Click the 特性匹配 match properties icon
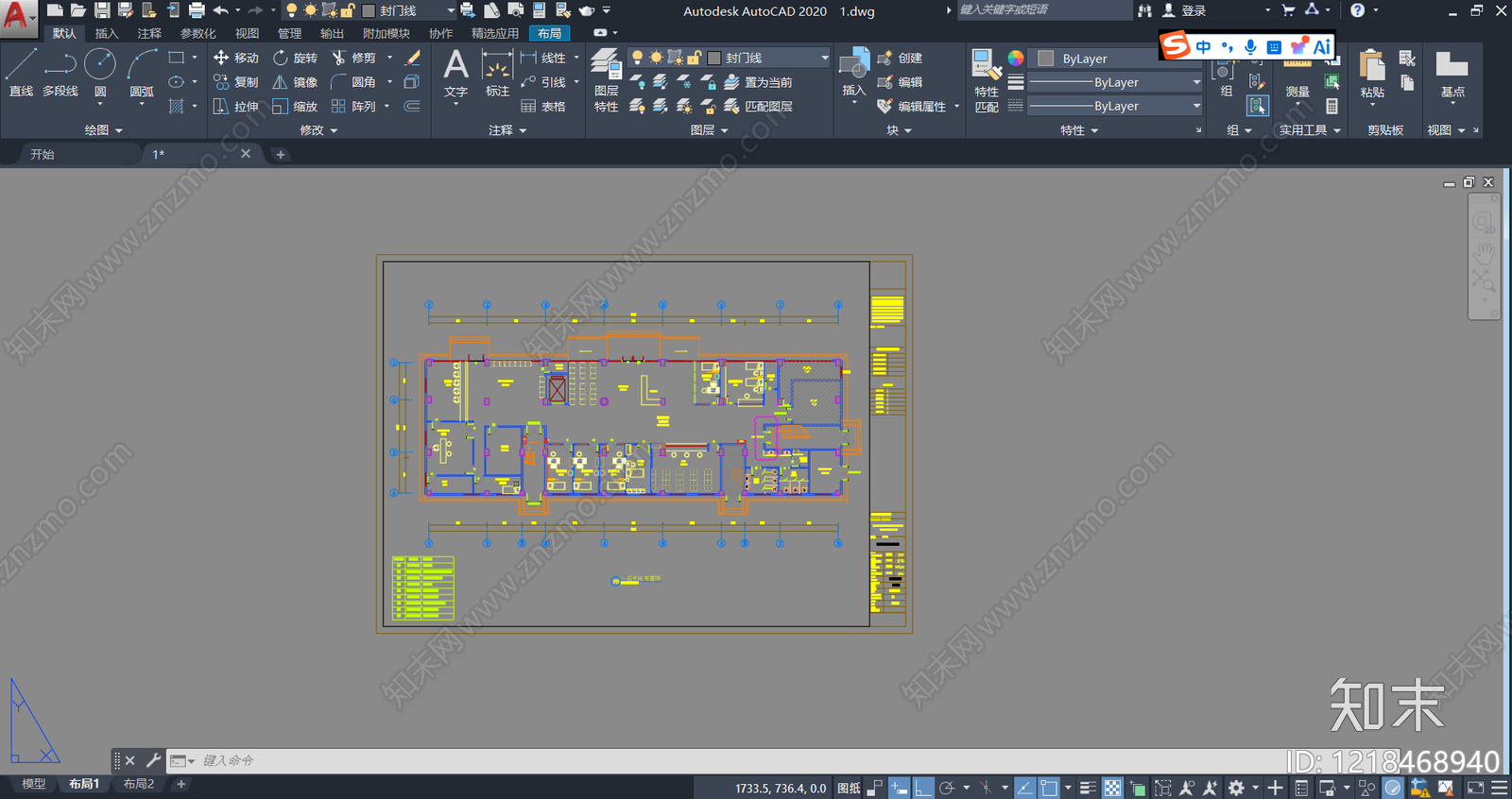The image size is (1512, 799). tap(987, 81)
